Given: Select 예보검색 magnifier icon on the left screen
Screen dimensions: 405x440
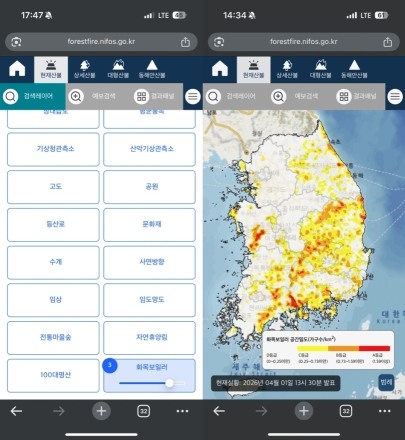Looking at the screenshot, I should pos(76,97).
